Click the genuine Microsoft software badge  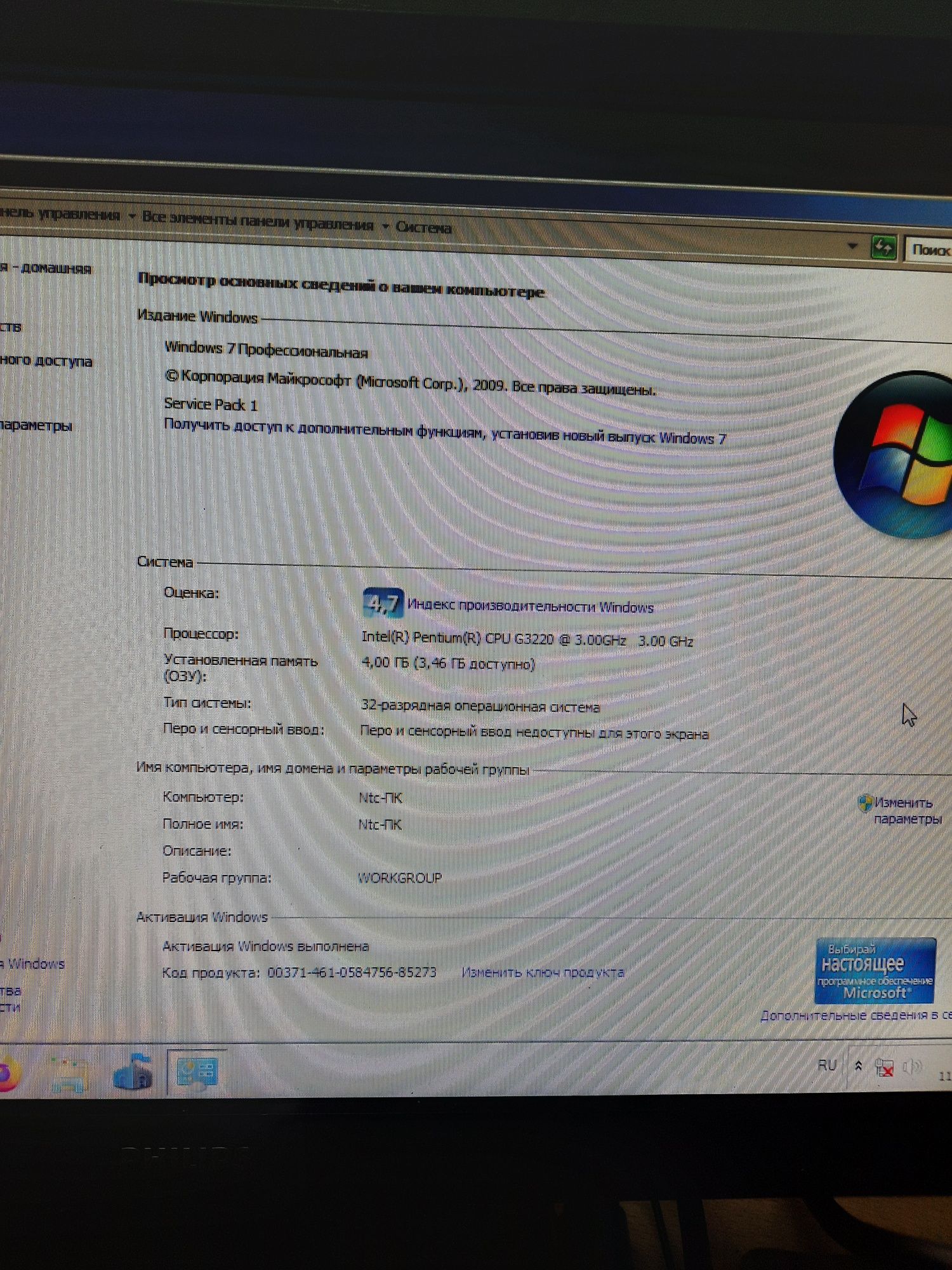point(875,970)
